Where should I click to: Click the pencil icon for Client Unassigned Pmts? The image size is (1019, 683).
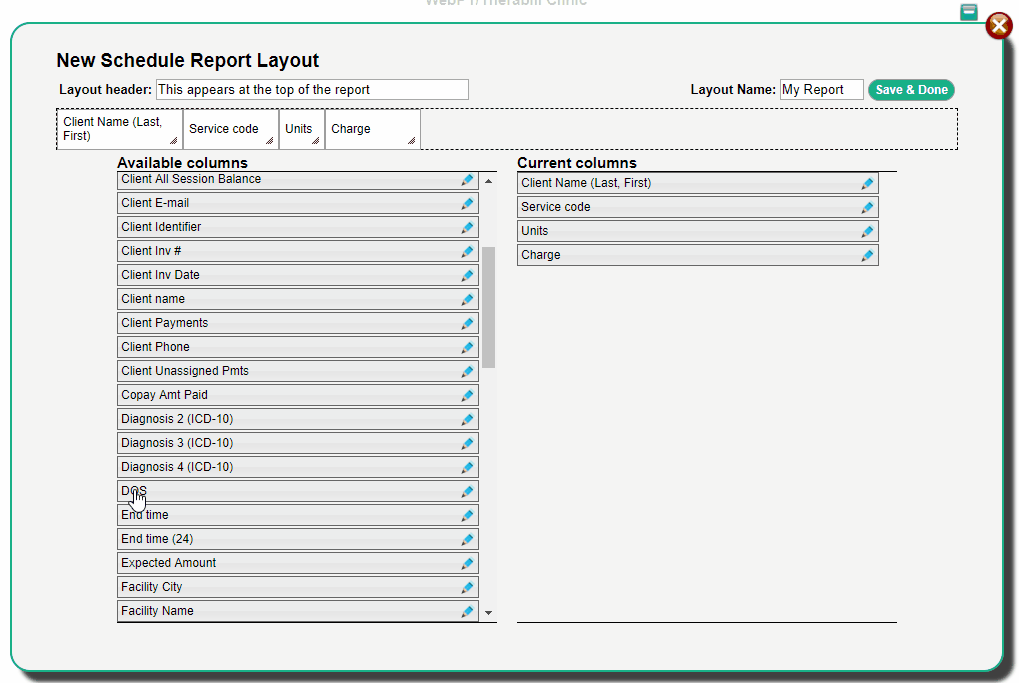pos(467,372)
